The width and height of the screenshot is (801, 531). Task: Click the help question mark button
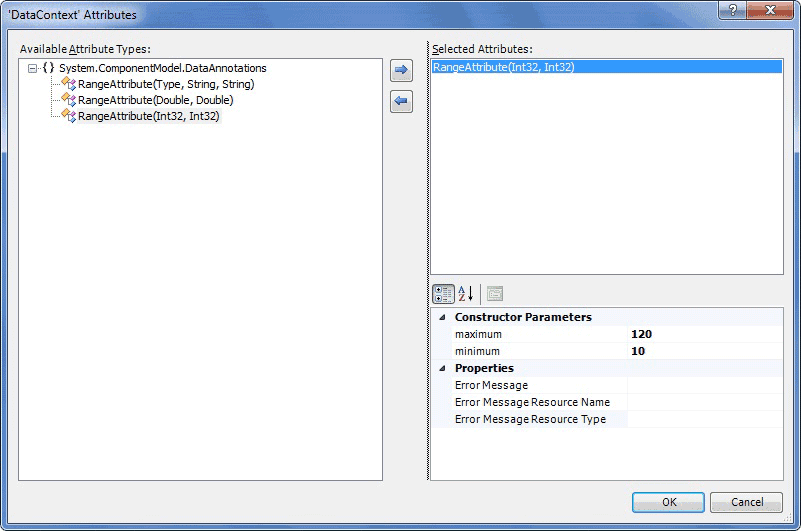[733, 10]
